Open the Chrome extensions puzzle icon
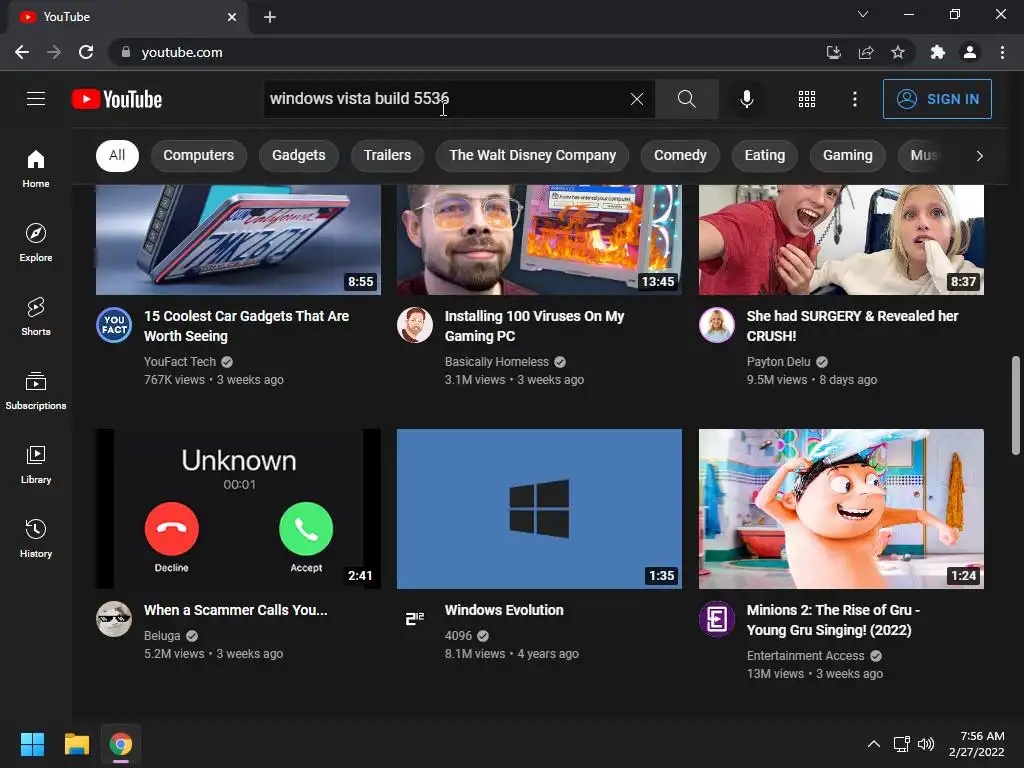This screenshot has width=1024, height=768. [937, 52]
